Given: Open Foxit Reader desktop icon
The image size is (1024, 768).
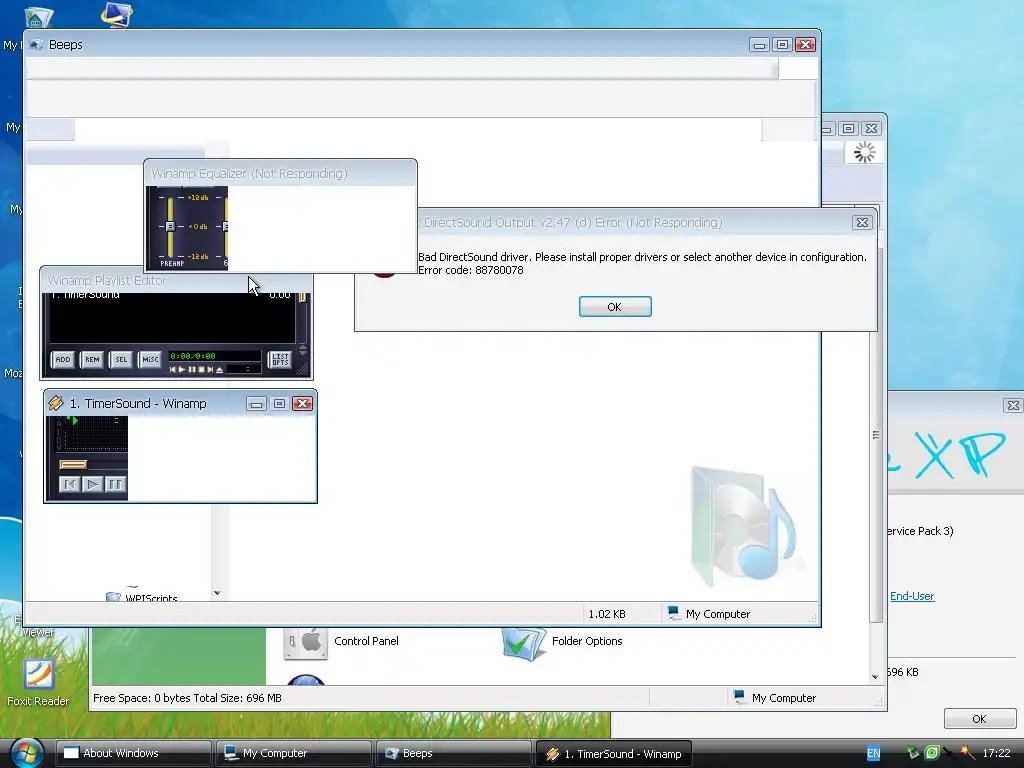Looking at the screenshot, I should click(x=38, y=683).
